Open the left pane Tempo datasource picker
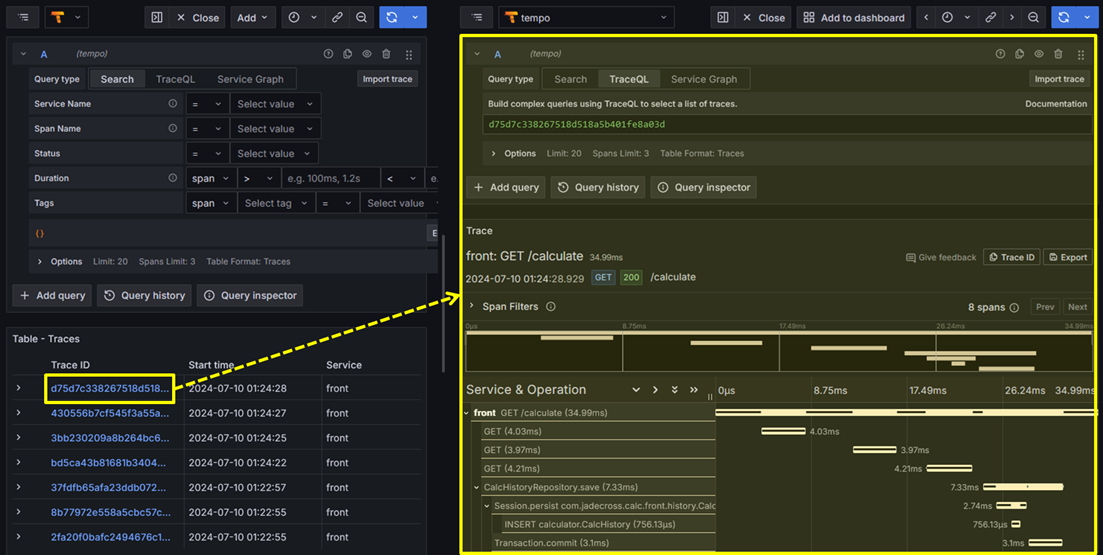The width and height of the screenshot is (1103, 555). coord(67,18)
